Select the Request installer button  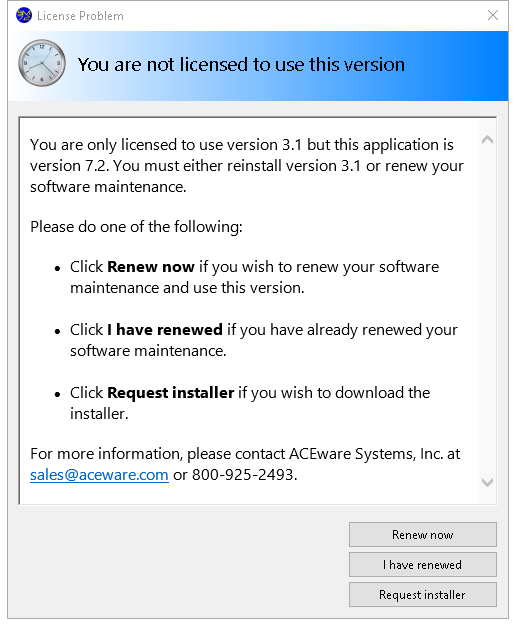point(423,594)
